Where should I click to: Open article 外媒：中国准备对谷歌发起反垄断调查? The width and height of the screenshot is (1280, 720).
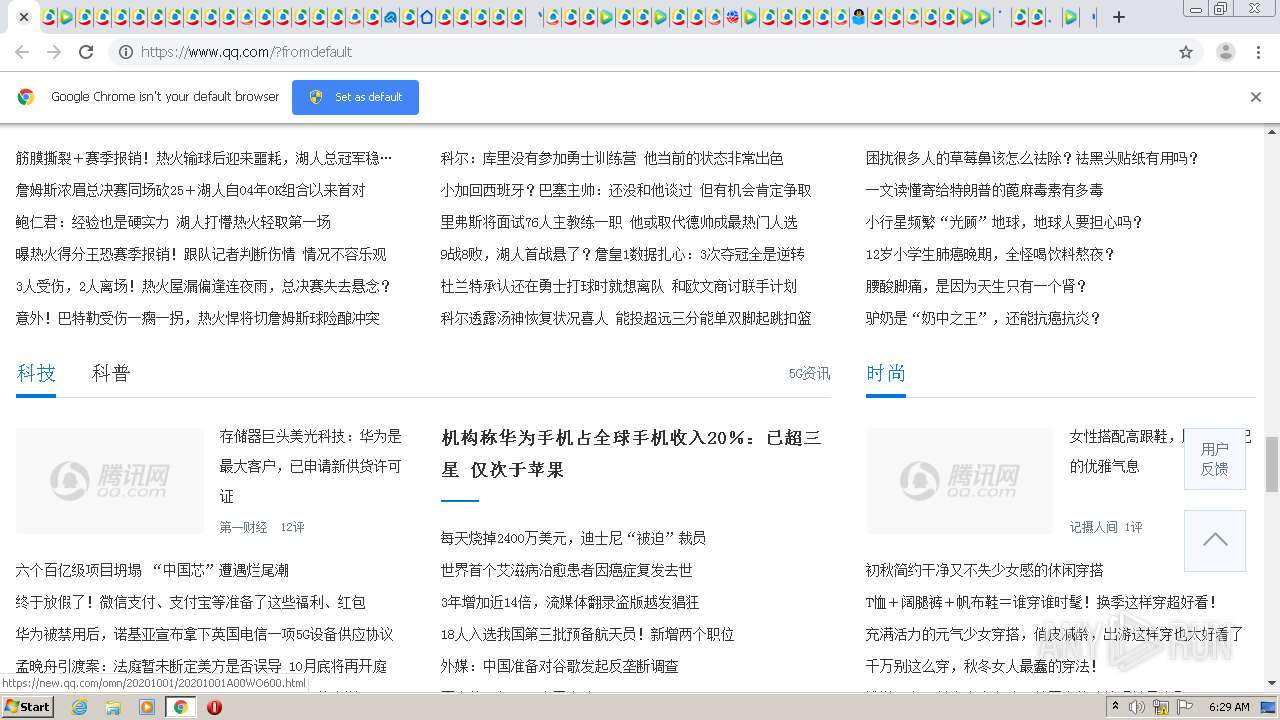560,666
